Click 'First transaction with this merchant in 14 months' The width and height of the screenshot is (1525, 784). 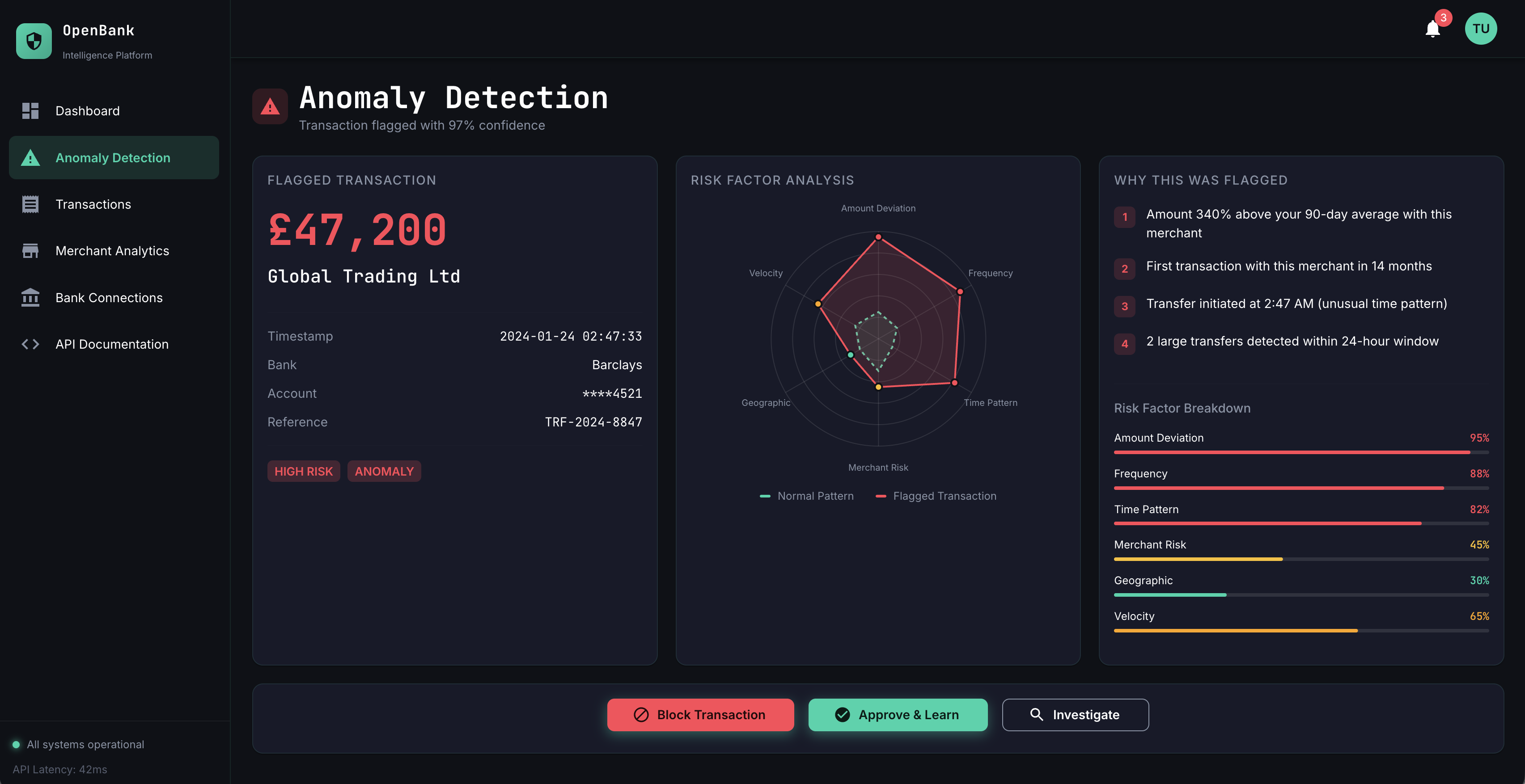click(1289, 266)
